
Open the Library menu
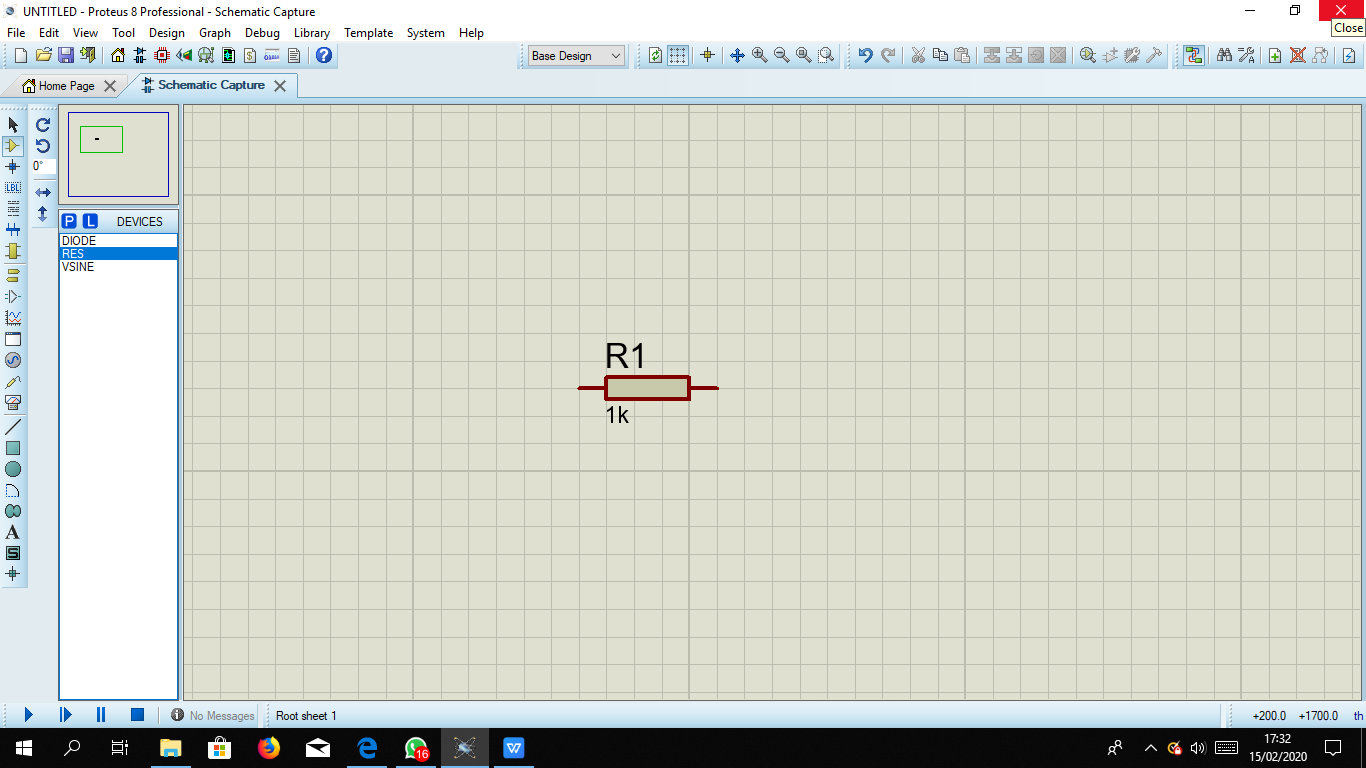312,33
